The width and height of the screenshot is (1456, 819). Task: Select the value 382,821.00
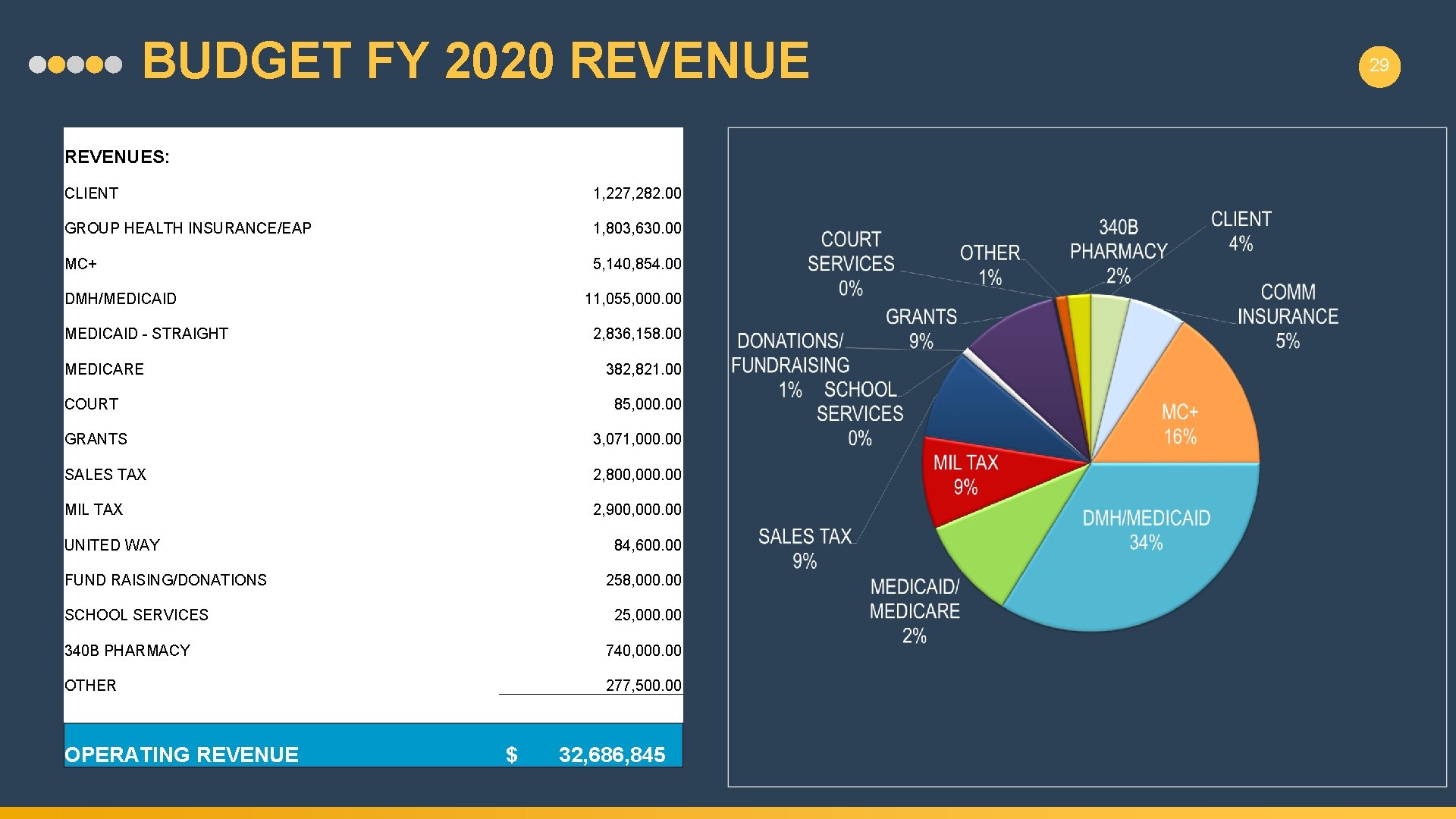click(644, 369)
